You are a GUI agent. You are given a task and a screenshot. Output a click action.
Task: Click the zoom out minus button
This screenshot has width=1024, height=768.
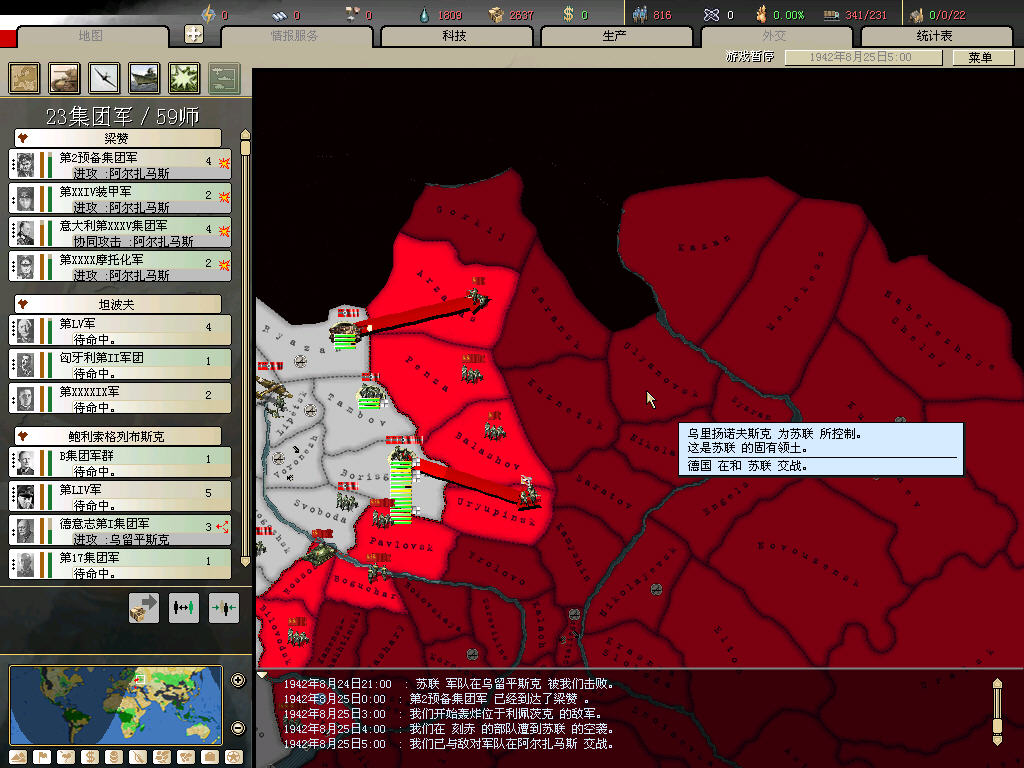238,727
